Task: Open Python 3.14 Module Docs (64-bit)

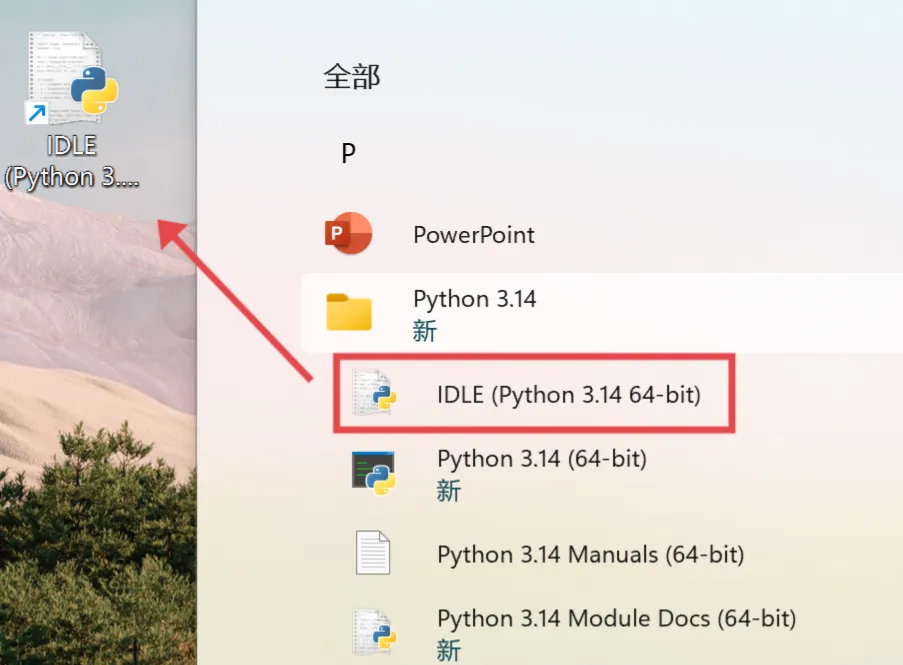Action: point(616,618)
